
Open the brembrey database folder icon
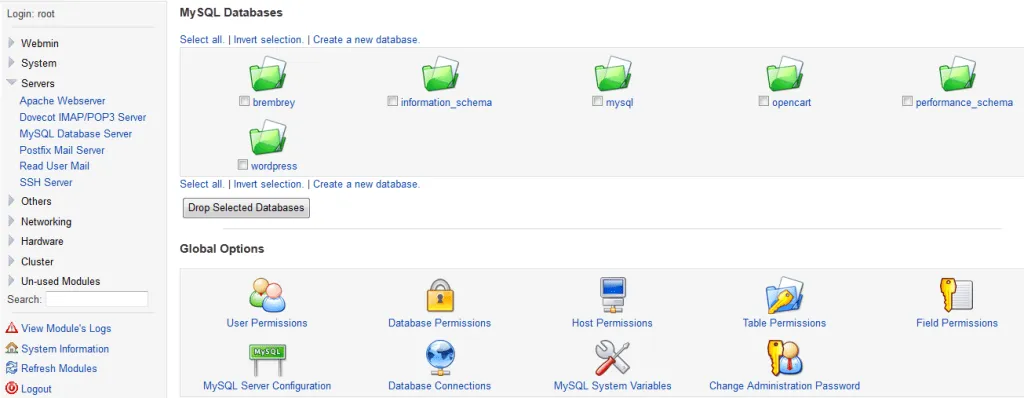coord(268,73)
